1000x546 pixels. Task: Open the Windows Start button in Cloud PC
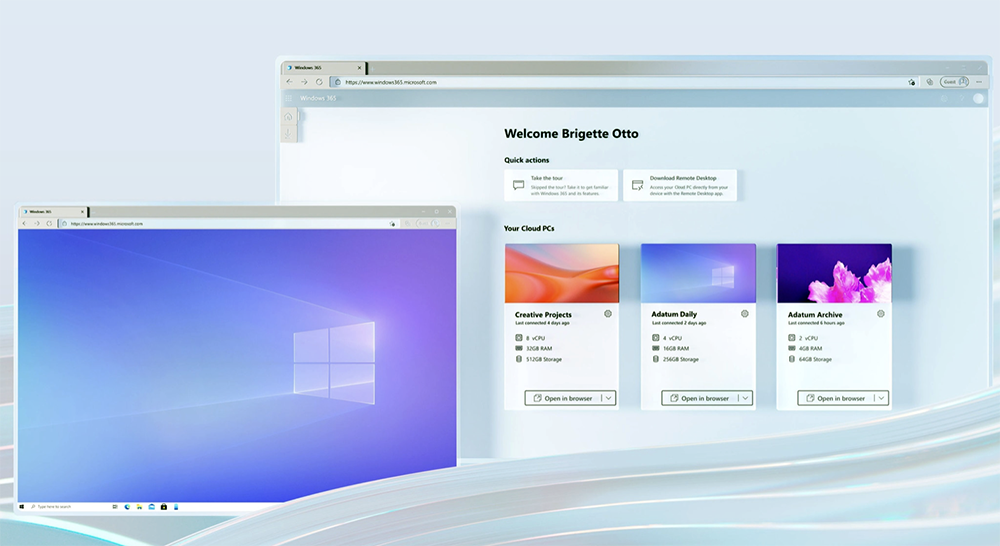click(22, 506)
